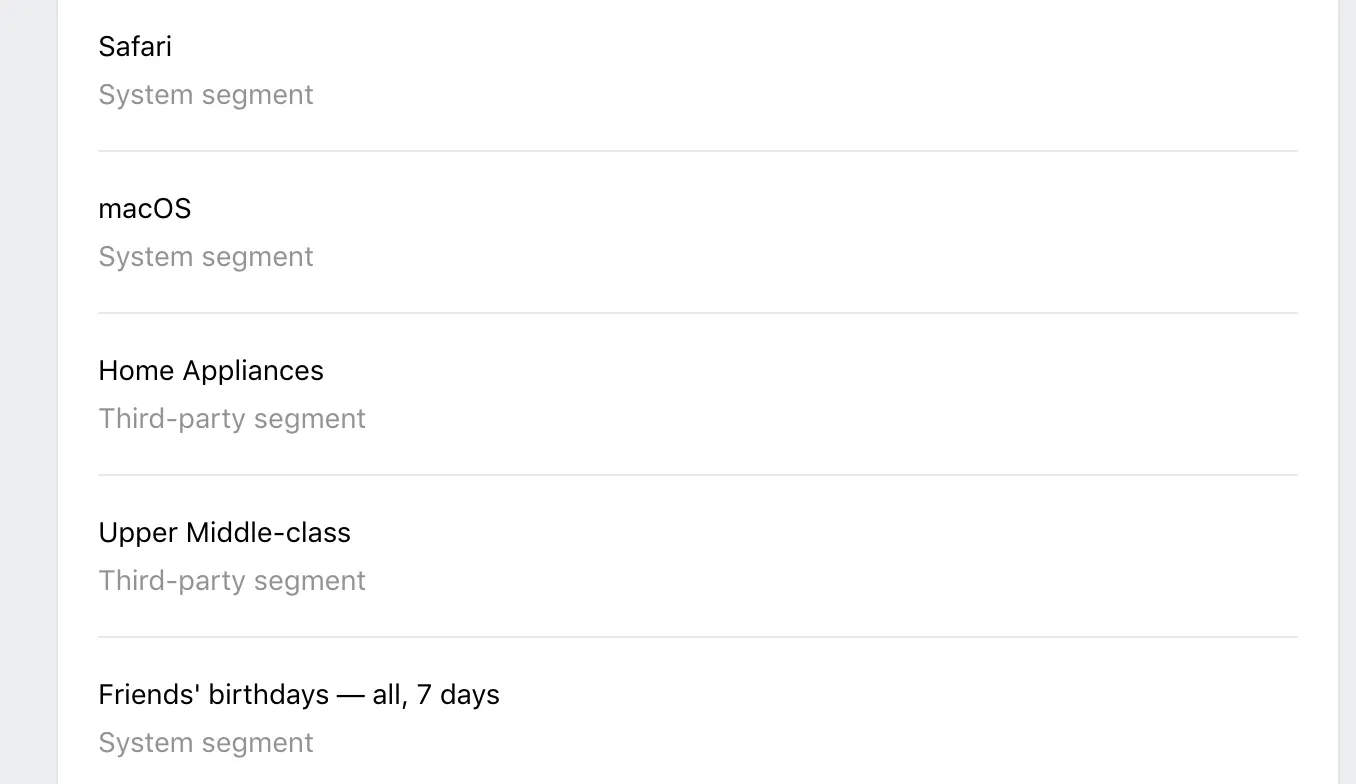Click System segment label under Friends' birthdays
The image size is (1356, 784).
(206, 743)
